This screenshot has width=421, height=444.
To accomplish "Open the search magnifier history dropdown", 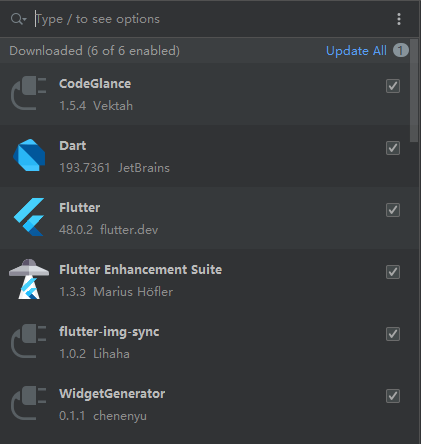I will point(18,19).
